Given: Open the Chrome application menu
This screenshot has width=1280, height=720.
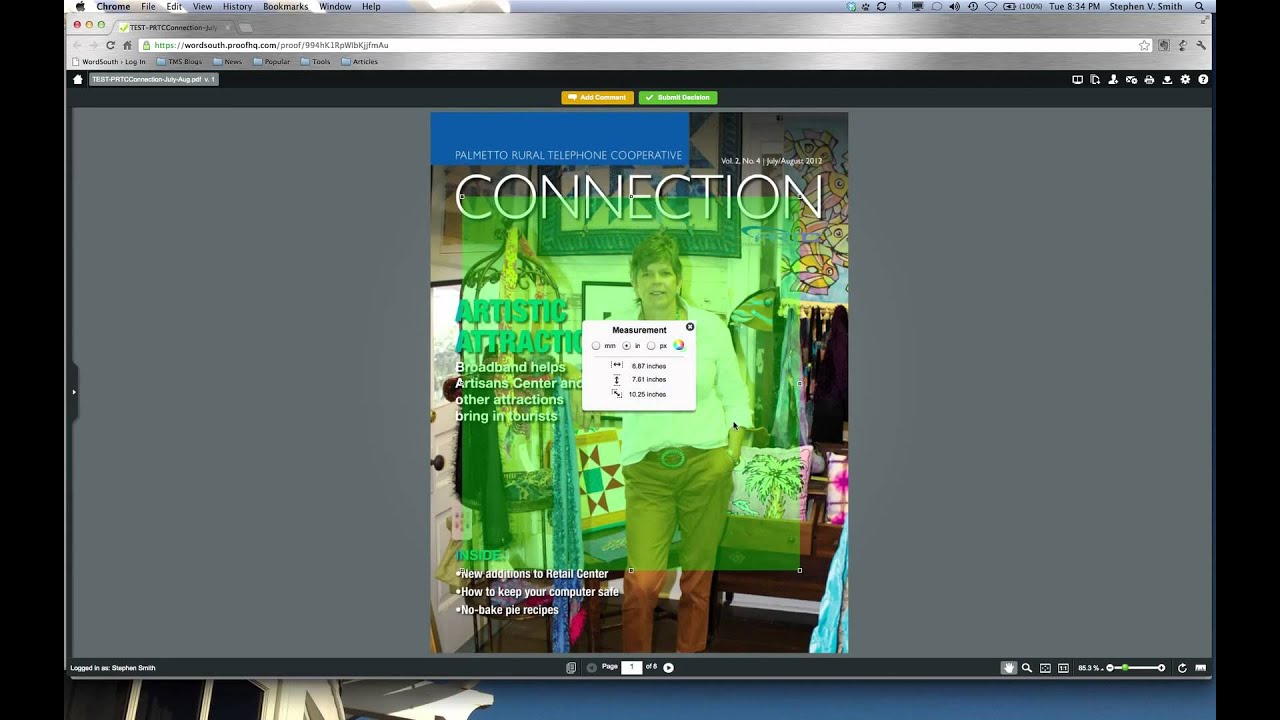Looking at the screenshot, I should click(113, 7).
